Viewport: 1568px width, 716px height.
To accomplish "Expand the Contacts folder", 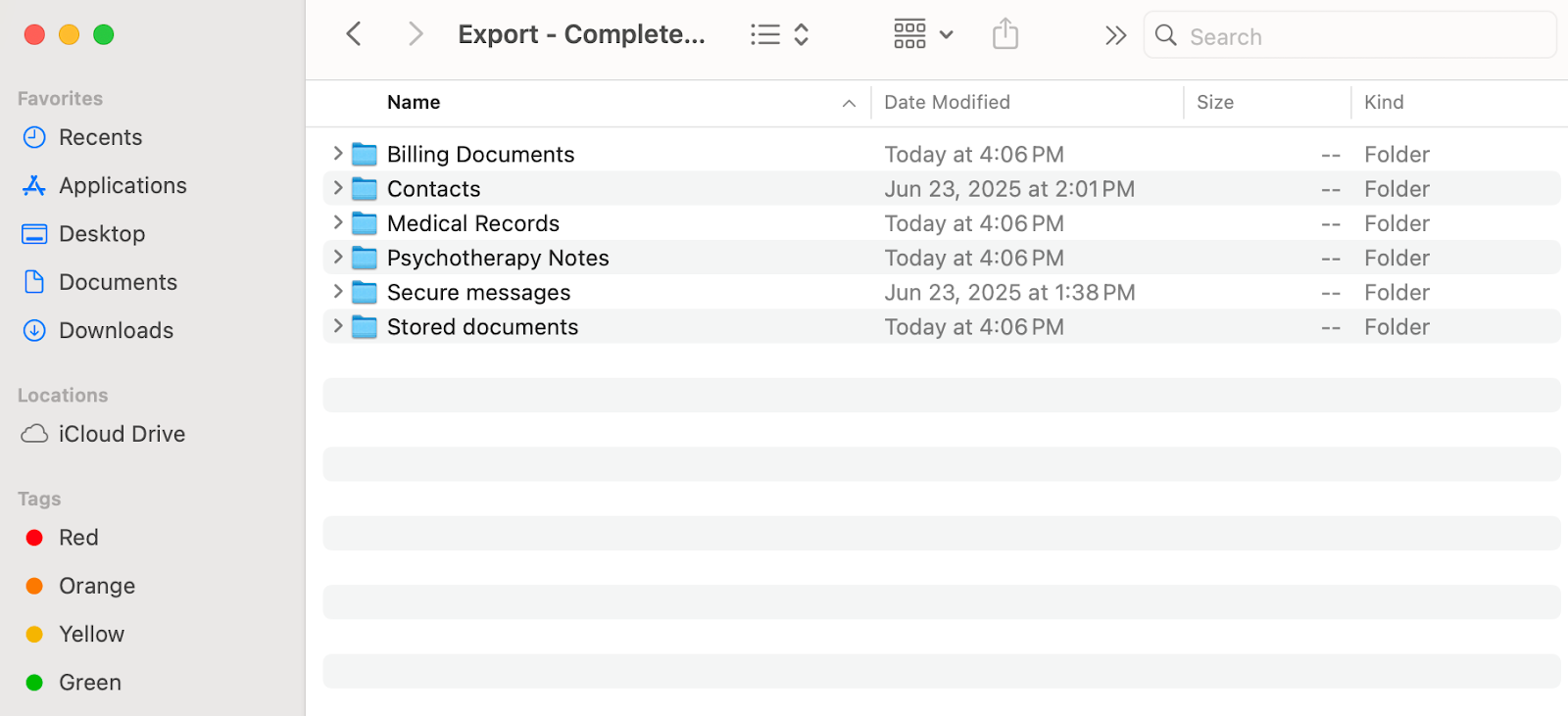I will [338, 188].
